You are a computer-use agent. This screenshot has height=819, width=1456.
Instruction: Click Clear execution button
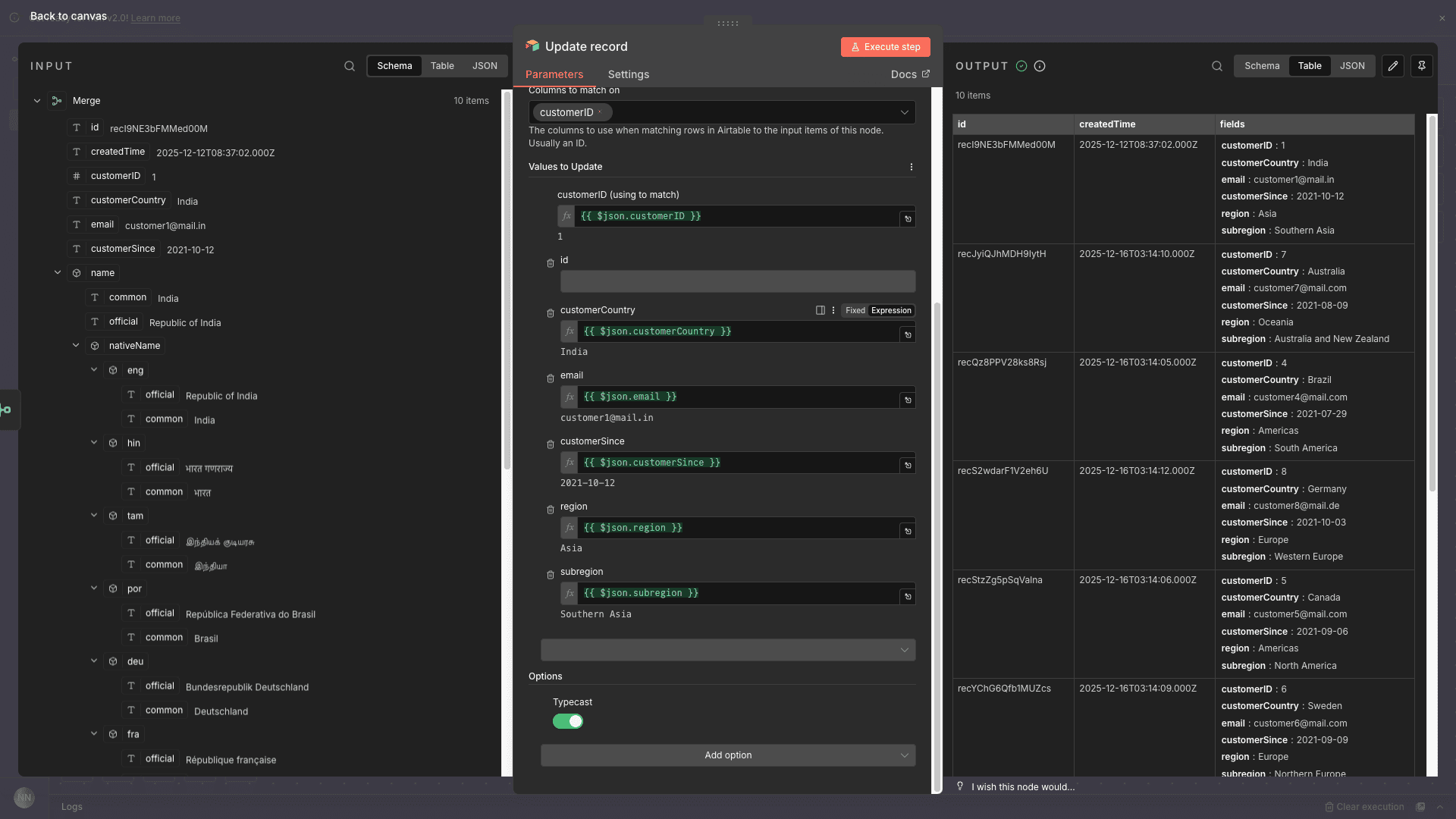[x=1364, y=807]
